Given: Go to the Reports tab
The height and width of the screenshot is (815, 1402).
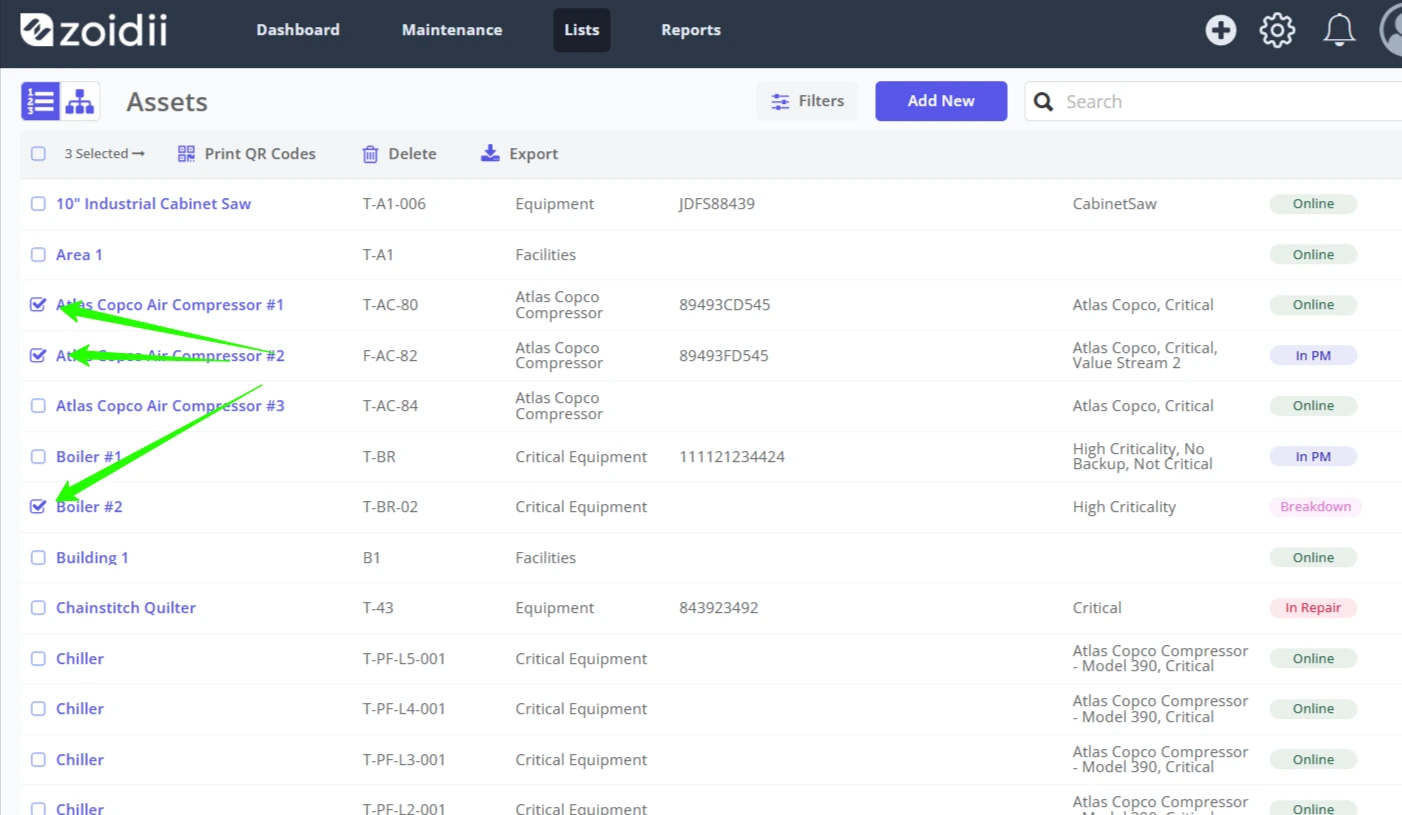Looking at the screenshot, I should (691, 30).
